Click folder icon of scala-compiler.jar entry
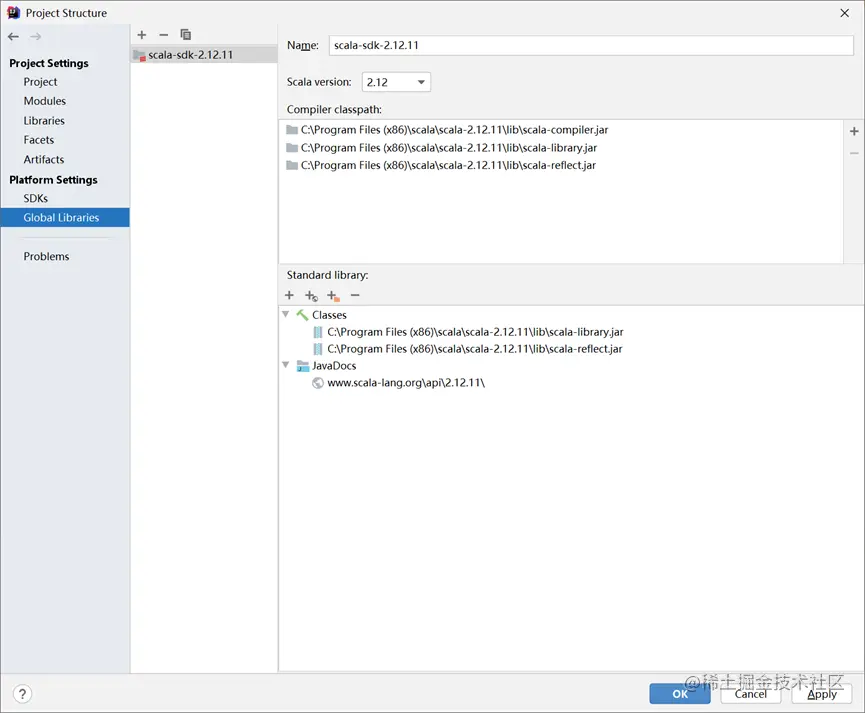This screenshot has width=865, height=713. [x=292, y=130]
